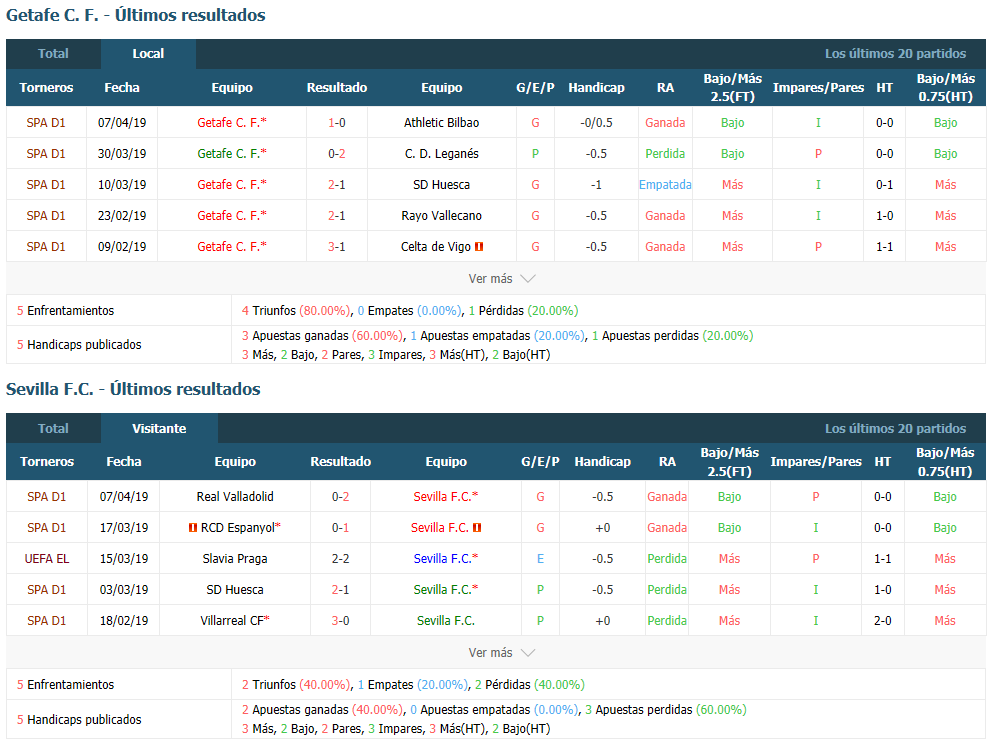This screenshot has height=742, width=996.
Task: Click the -1 handicap in the SD Huesca row
Action: 596,185
